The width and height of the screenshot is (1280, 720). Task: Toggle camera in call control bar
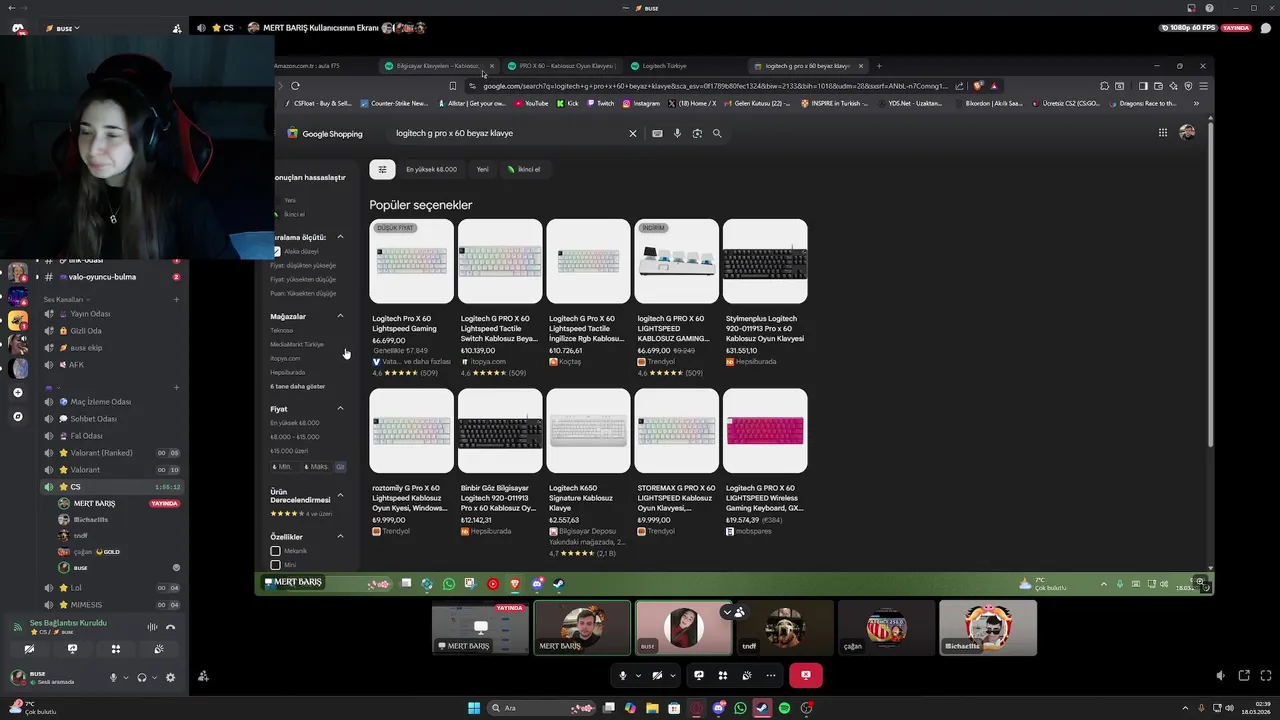[x=657, y=675]
